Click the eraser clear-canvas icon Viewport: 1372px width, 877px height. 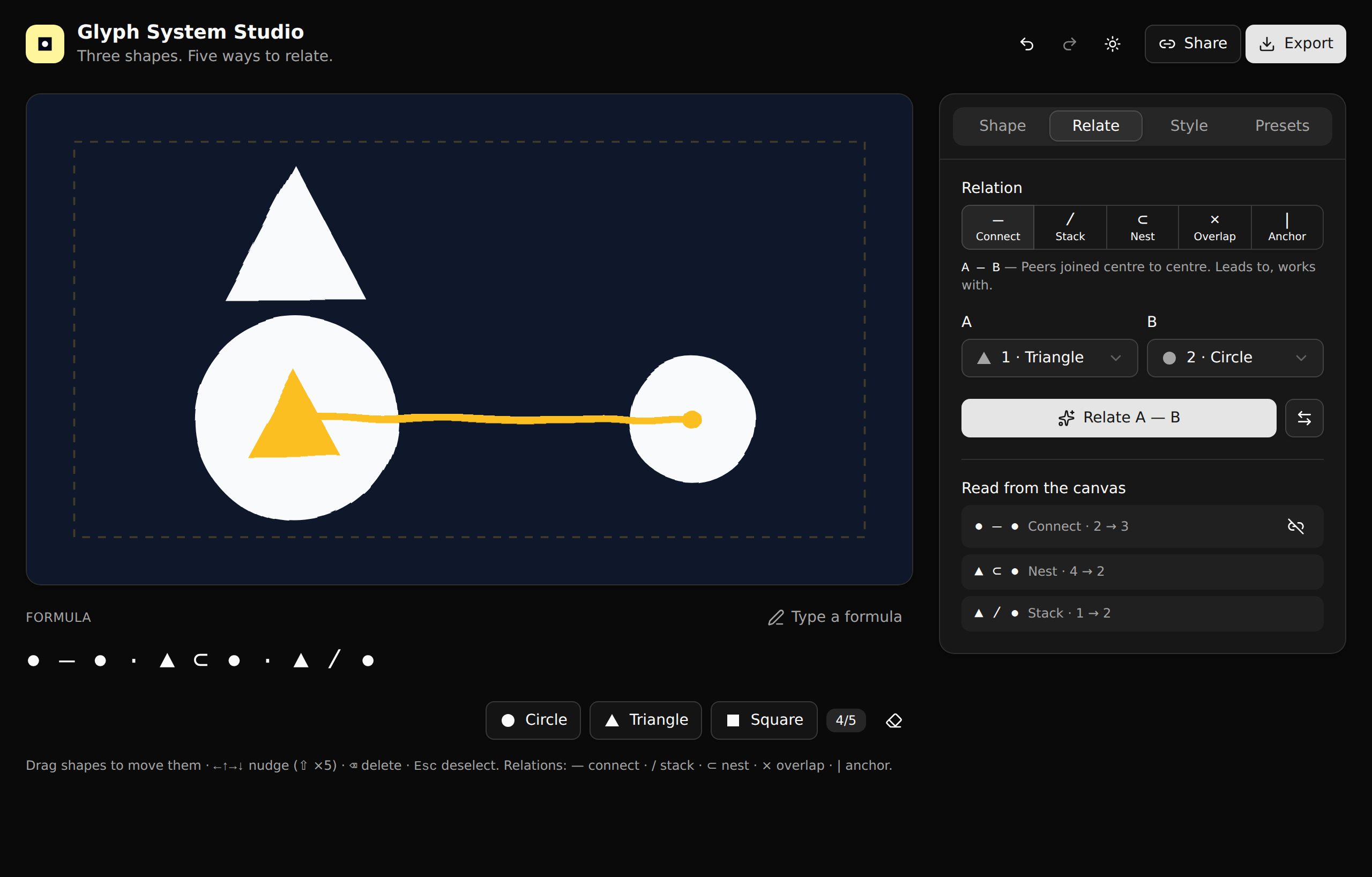click(x=894, y=721)
